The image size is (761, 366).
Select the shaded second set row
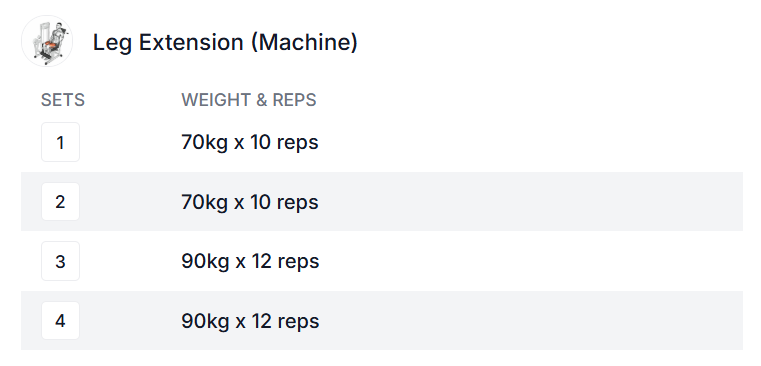(x=381, y=201)
